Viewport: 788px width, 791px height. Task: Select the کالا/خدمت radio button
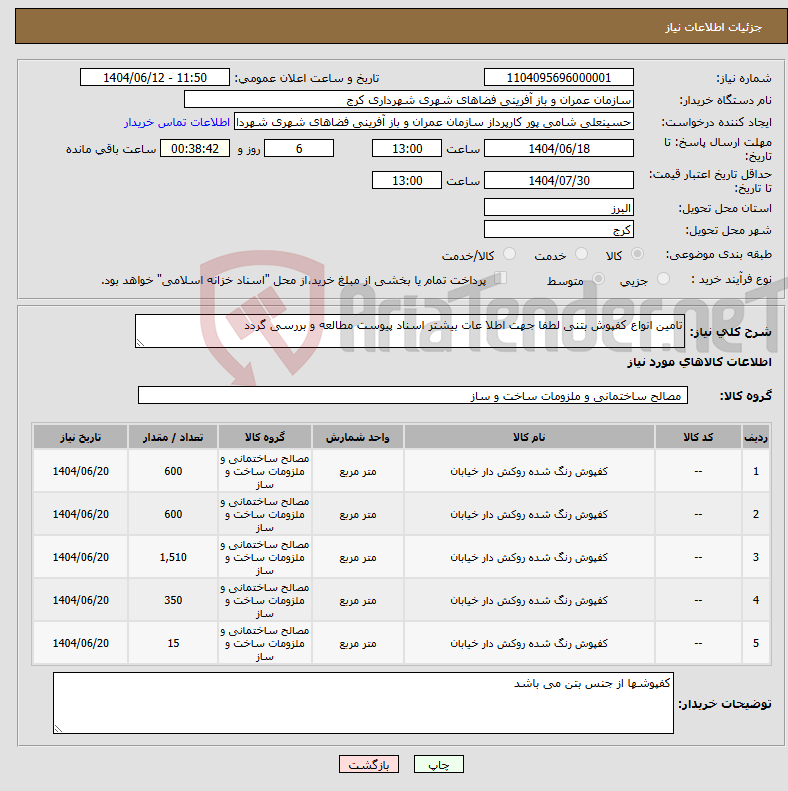pyautogui.click(x=510, y=254)
